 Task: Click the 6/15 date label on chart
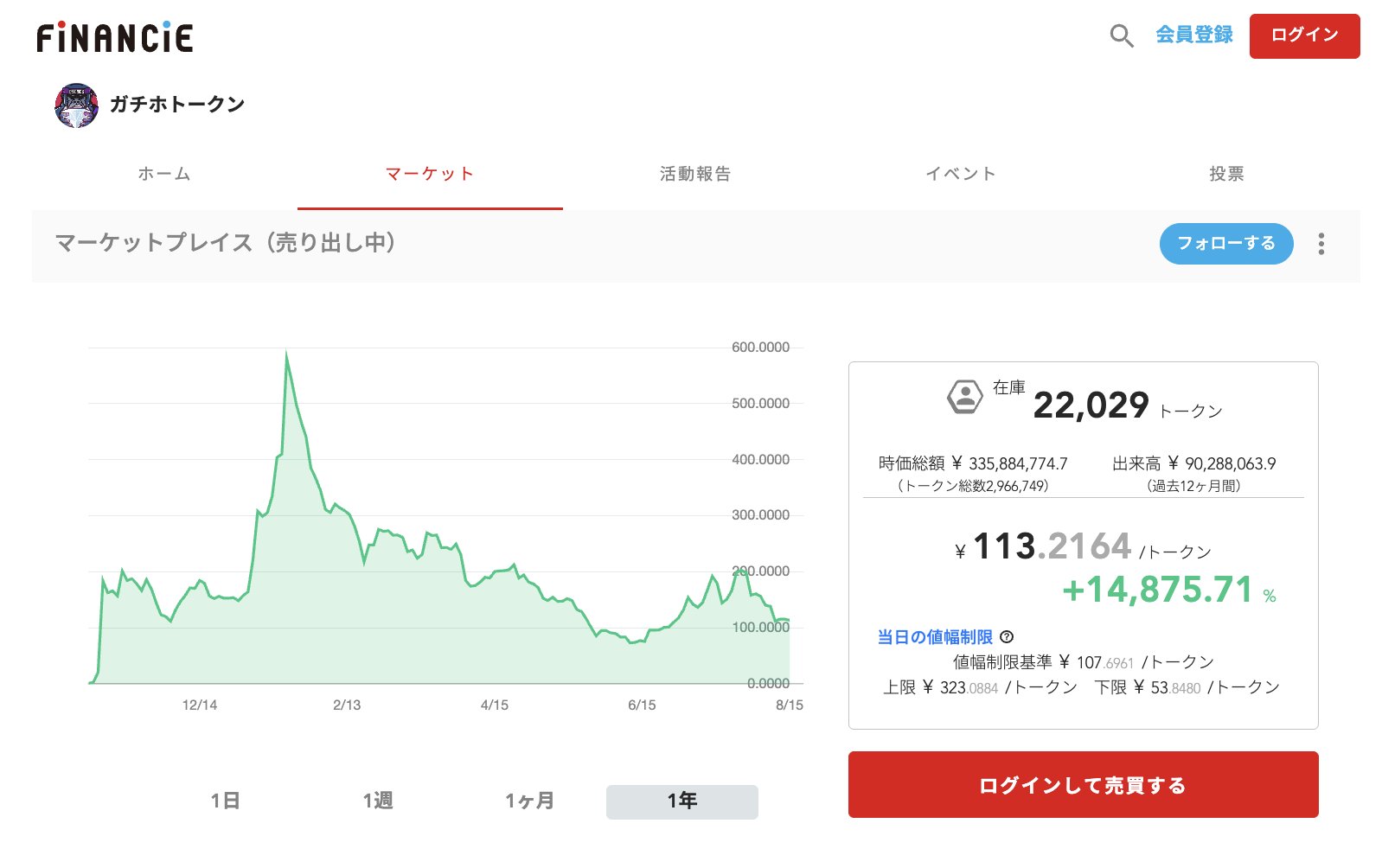tap(642, 705)
